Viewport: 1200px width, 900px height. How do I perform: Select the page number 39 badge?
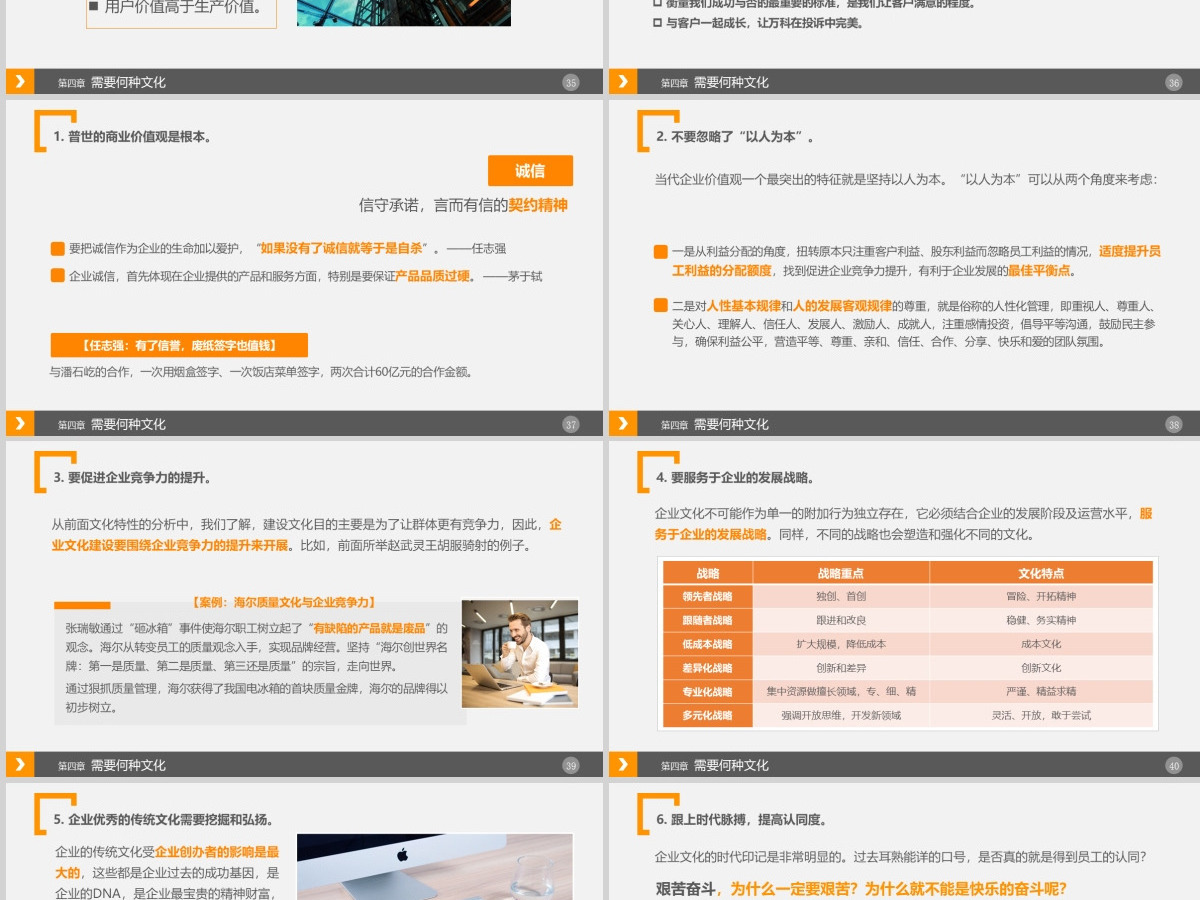(571, 766)
